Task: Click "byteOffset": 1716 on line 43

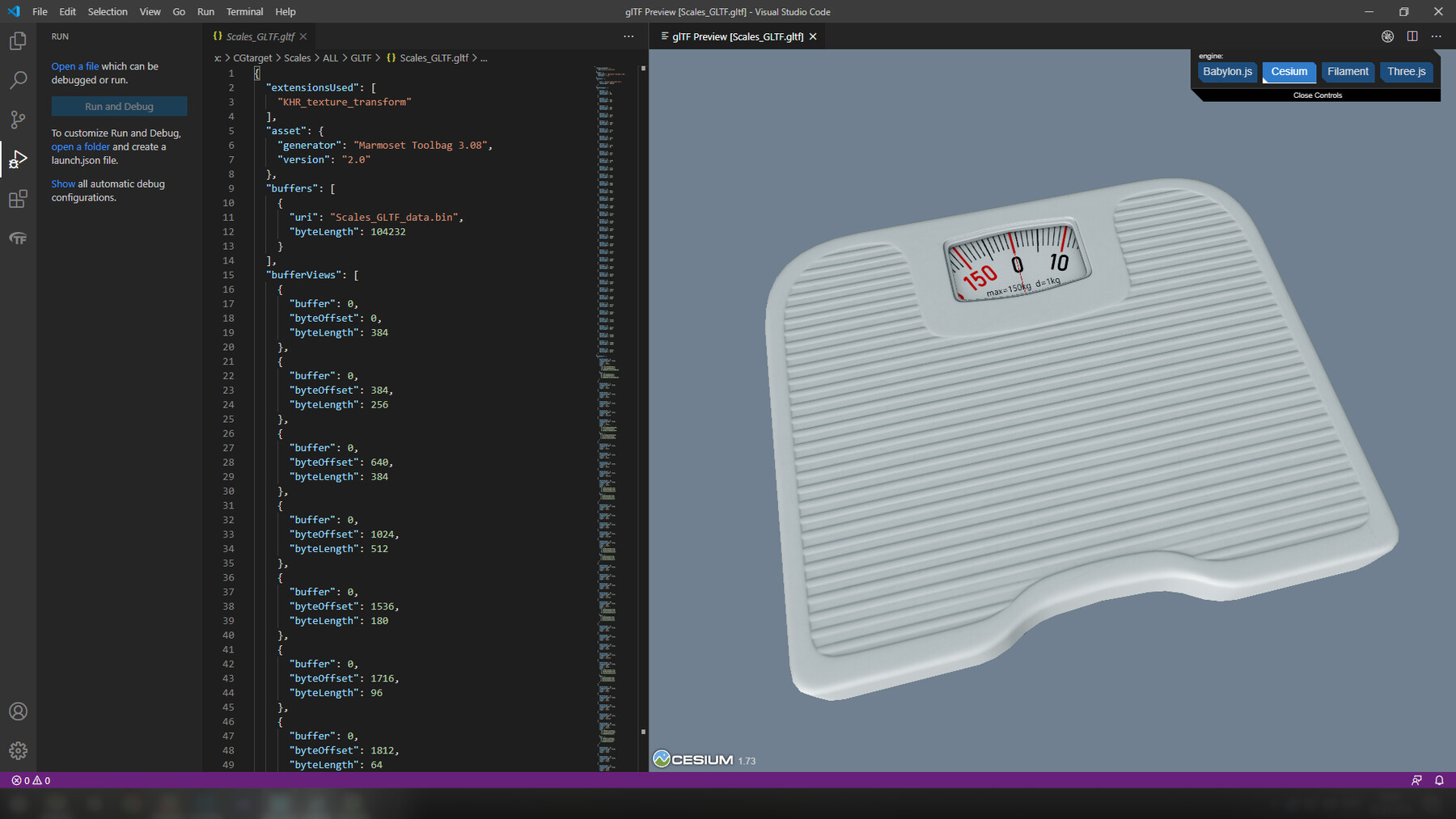Action: click(x=344, y=678)
